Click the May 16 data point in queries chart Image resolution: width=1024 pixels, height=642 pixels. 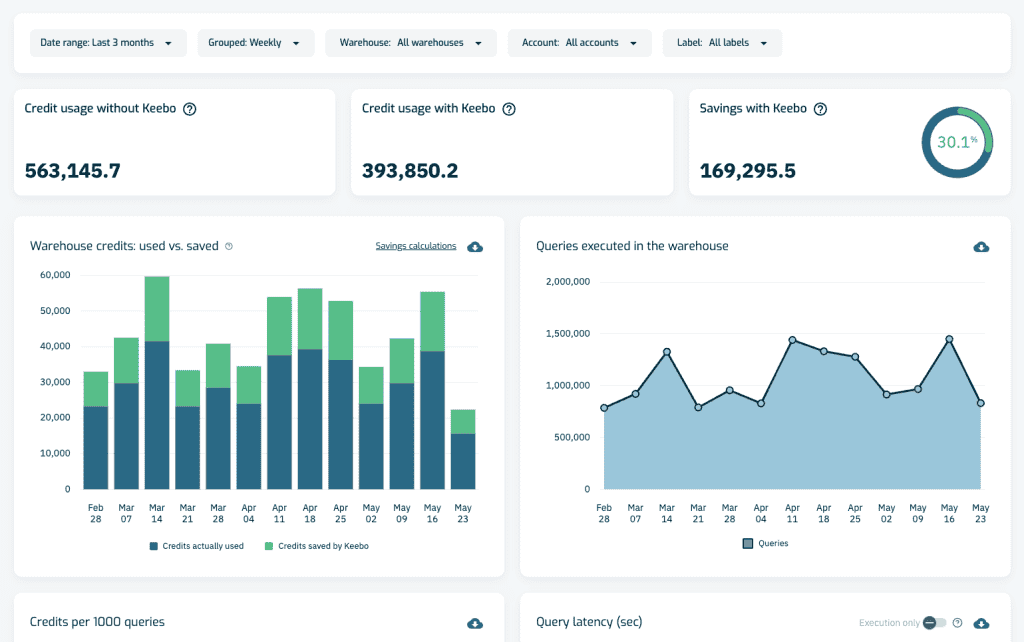pyautogui.click(x=949, y=339)
